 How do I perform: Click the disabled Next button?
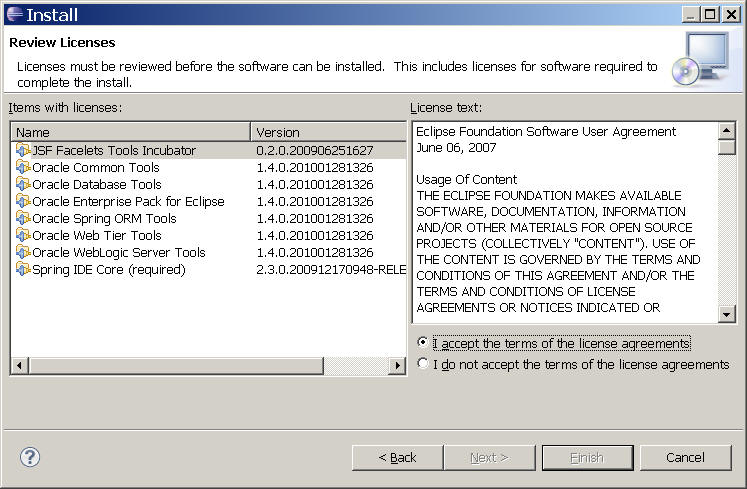coord(489,458)
